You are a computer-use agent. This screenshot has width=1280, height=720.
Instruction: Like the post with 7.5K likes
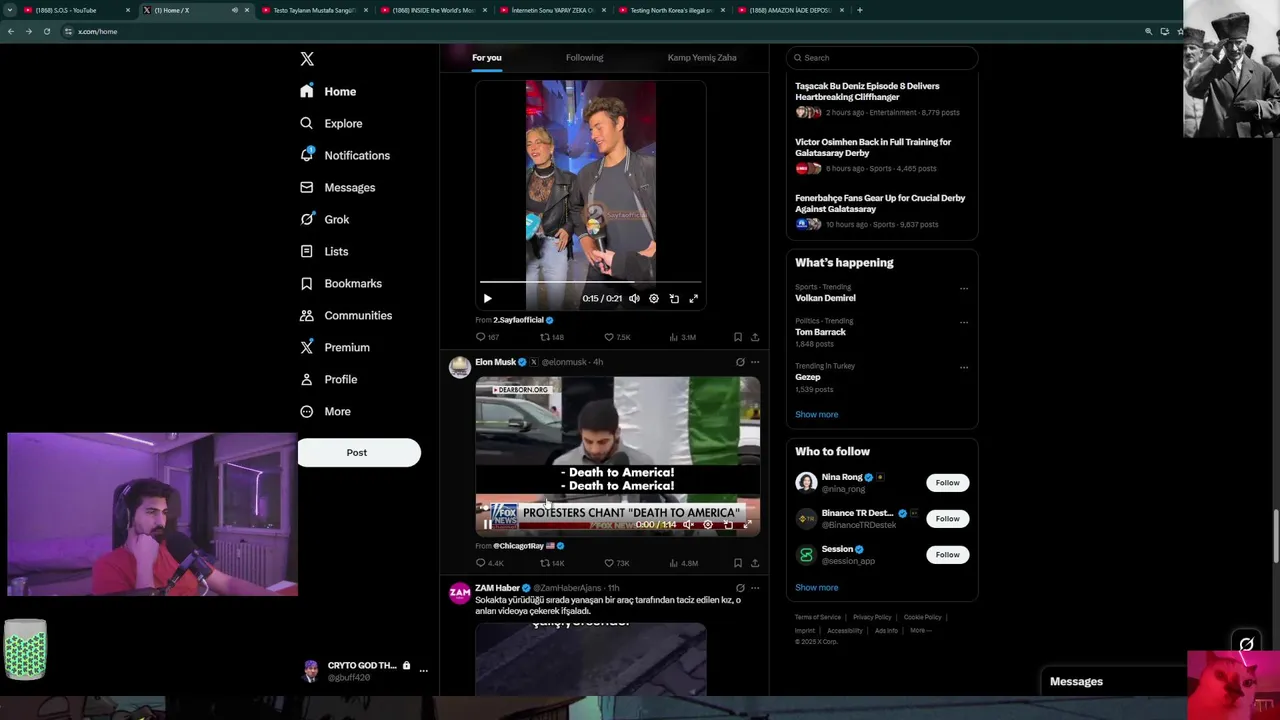pyautogui.click(x=617, y=337)
